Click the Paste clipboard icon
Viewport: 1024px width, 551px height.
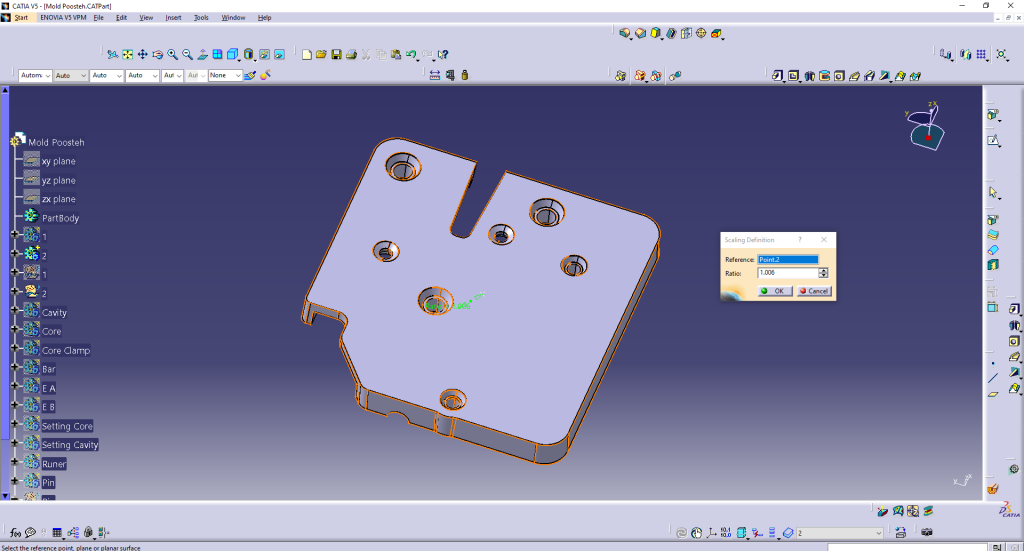pos(396,55)
